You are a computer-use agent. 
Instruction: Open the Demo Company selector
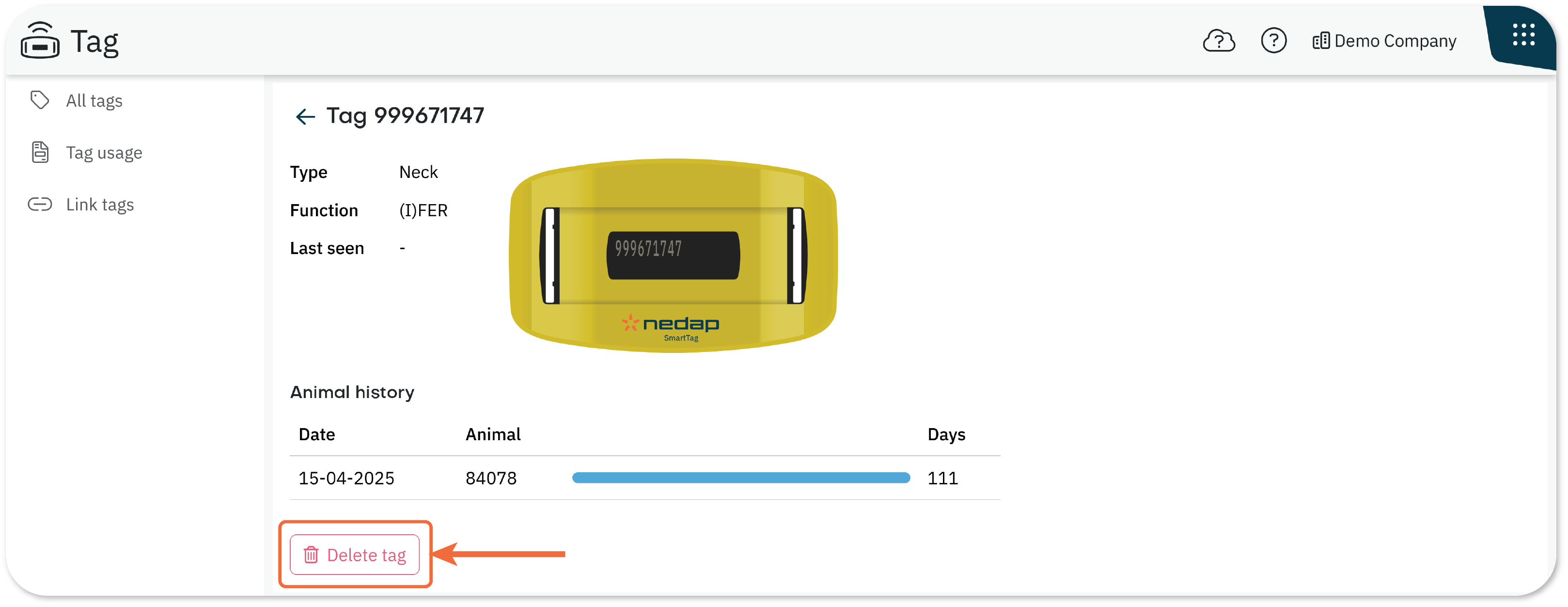pos(1385,41)
